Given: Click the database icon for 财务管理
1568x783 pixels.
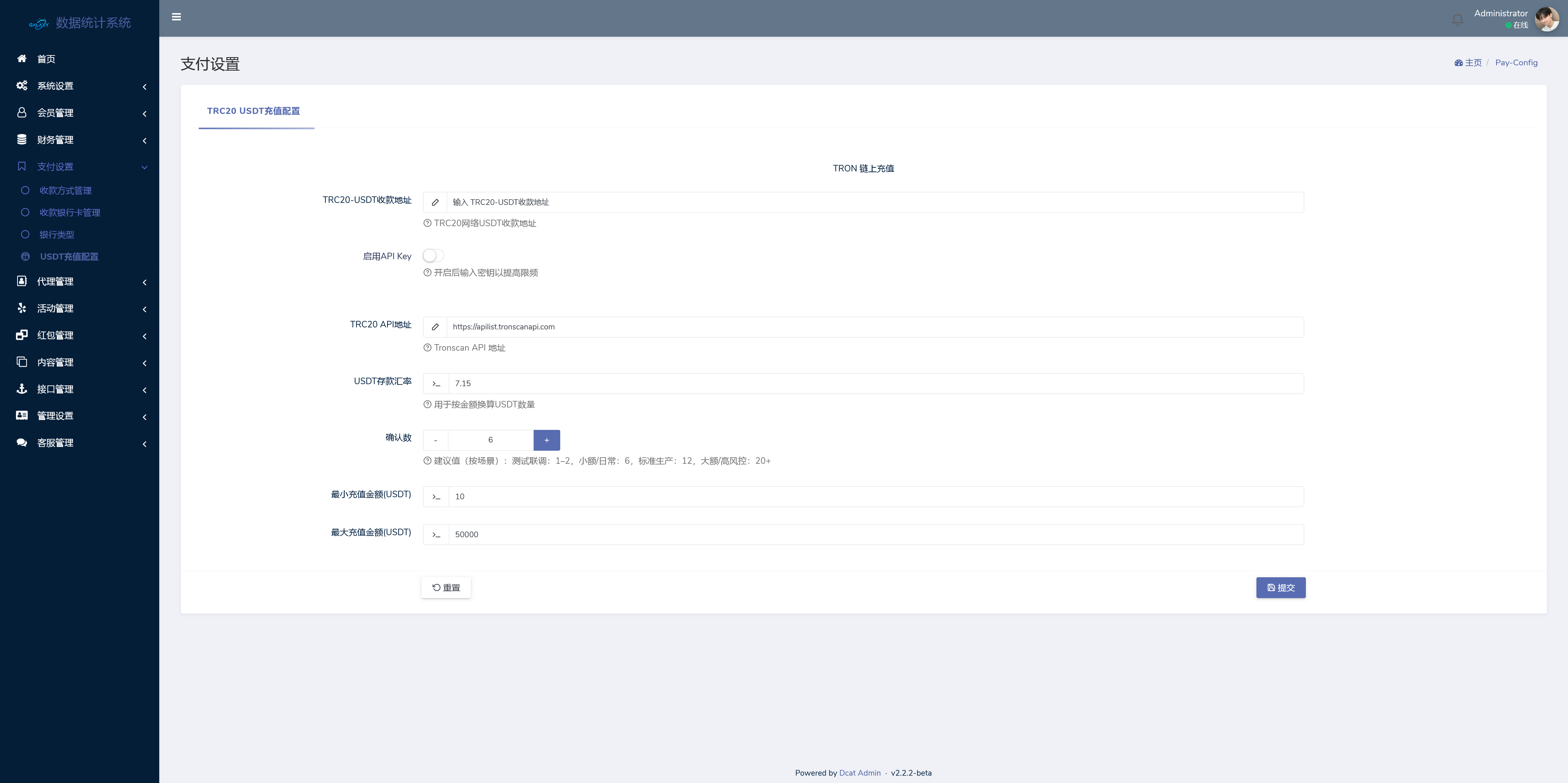Looking at the screenshot, I should point(22,139).
